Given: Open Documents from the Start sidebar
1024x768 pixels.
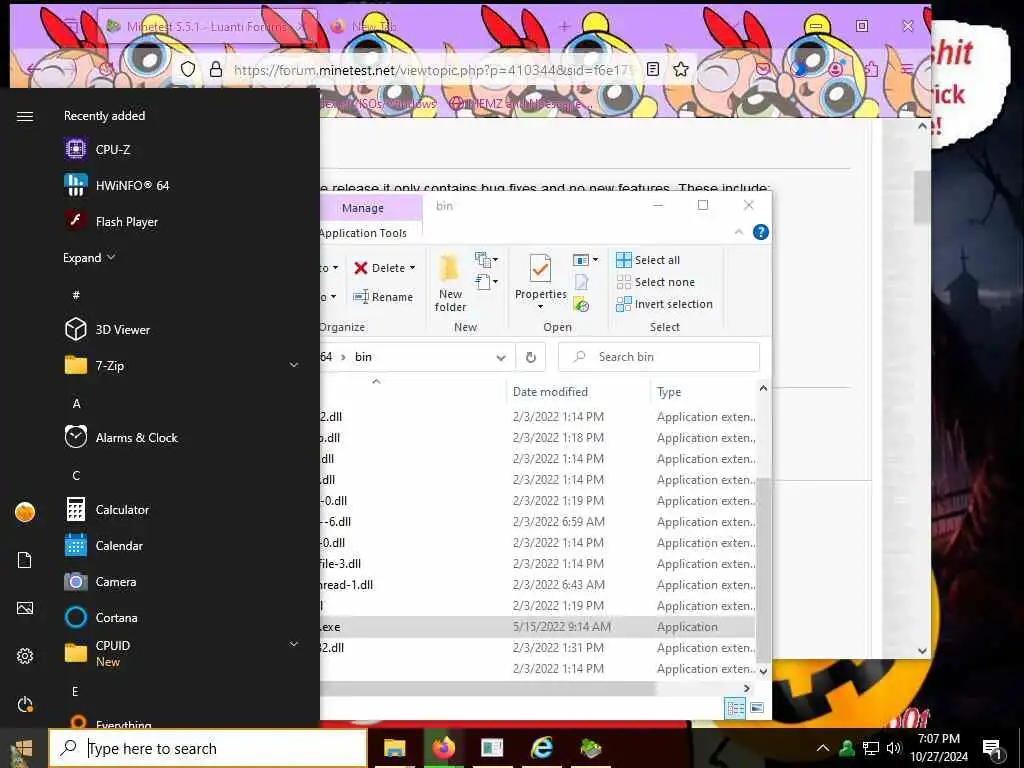Looking at the screenshot, I should (25, 560).
